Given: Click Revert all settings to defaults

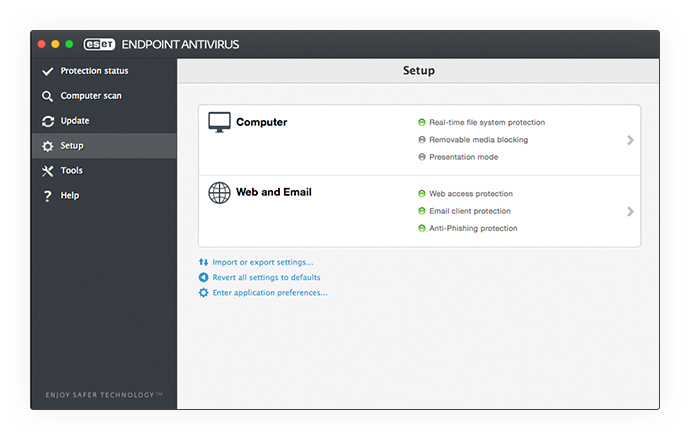Looking at the screenshot, I should coord(266,277).
